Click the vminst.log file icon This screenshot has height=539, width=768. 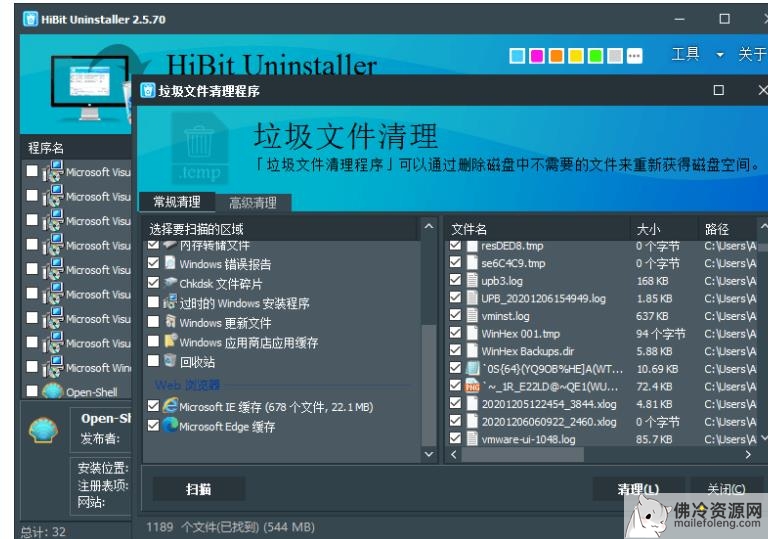click(472, 316)
